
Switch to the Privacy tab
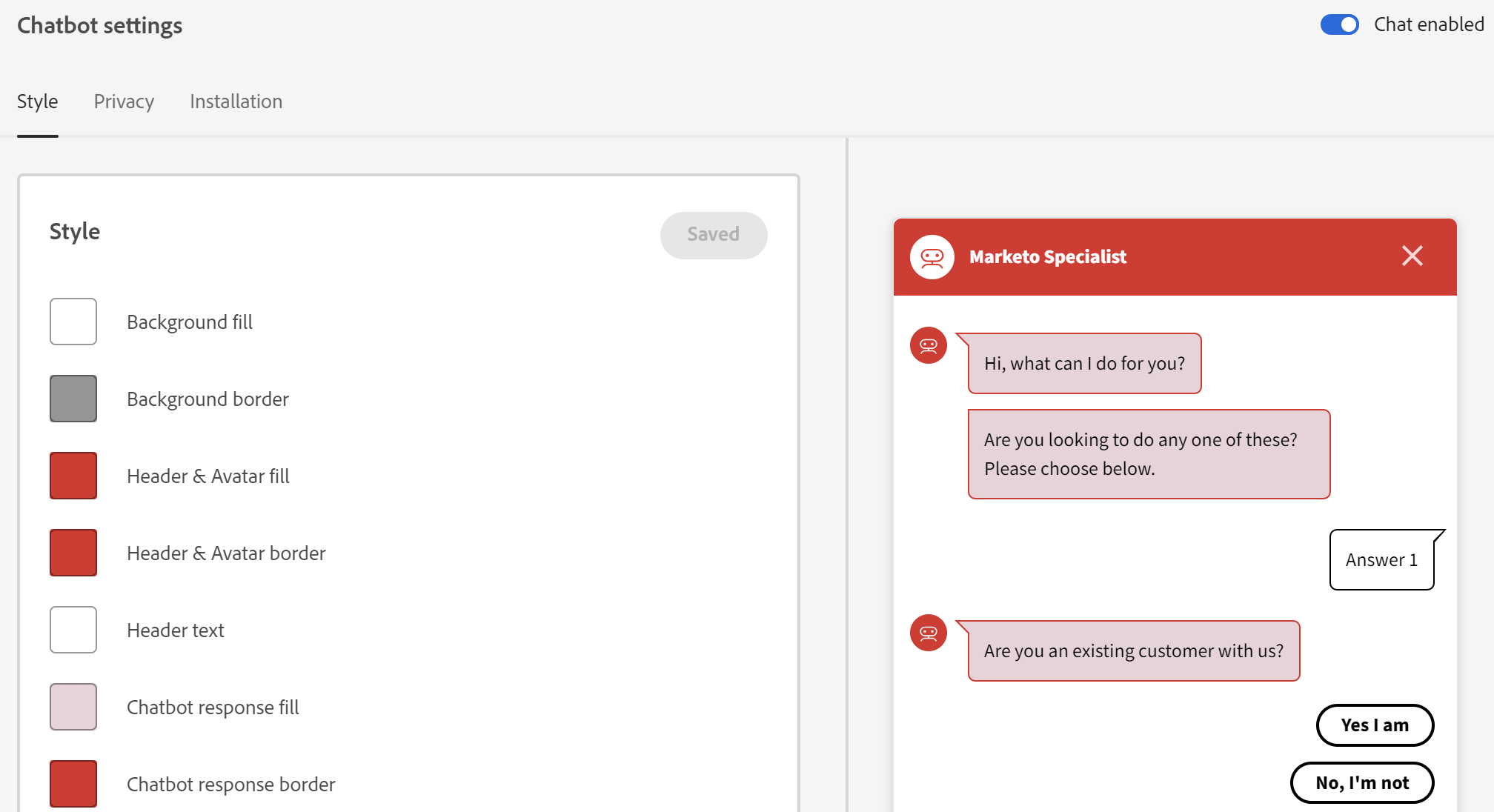(124, 101)
